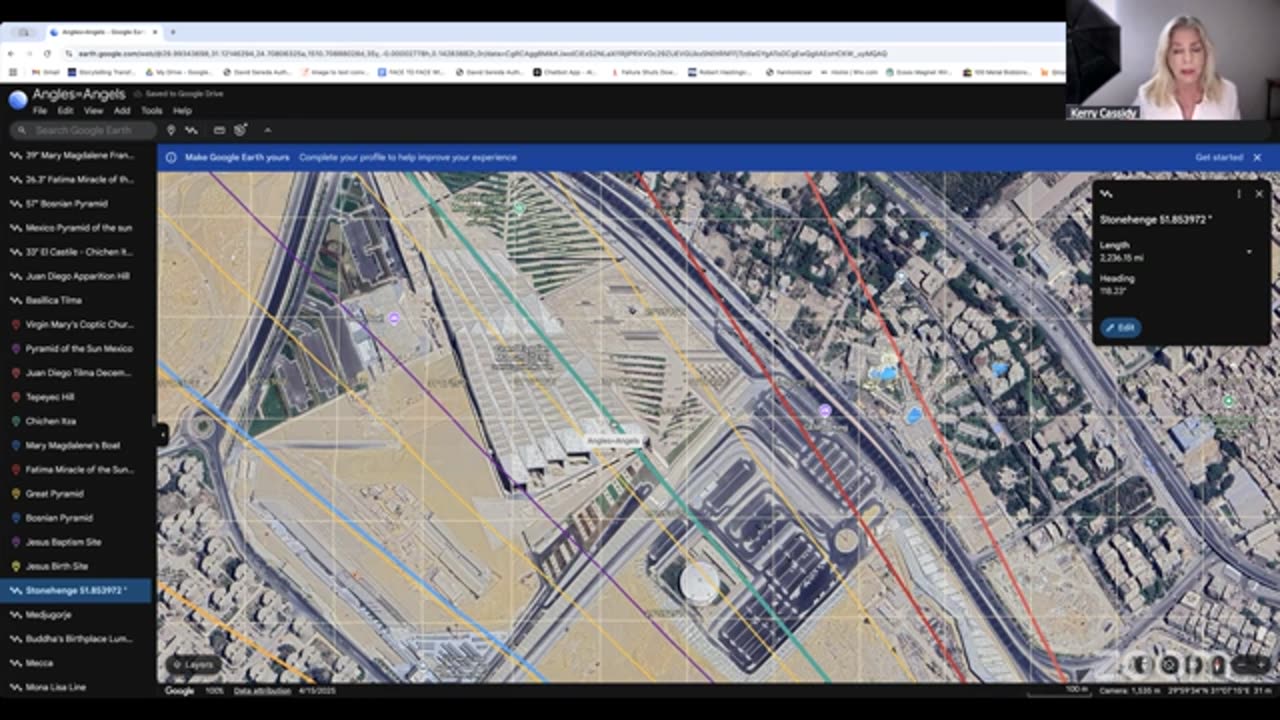This screenshot has width=1280, height=720.
Task: Open the Stonehenge card three-dot menu
Action: (x=1238, y=194)
